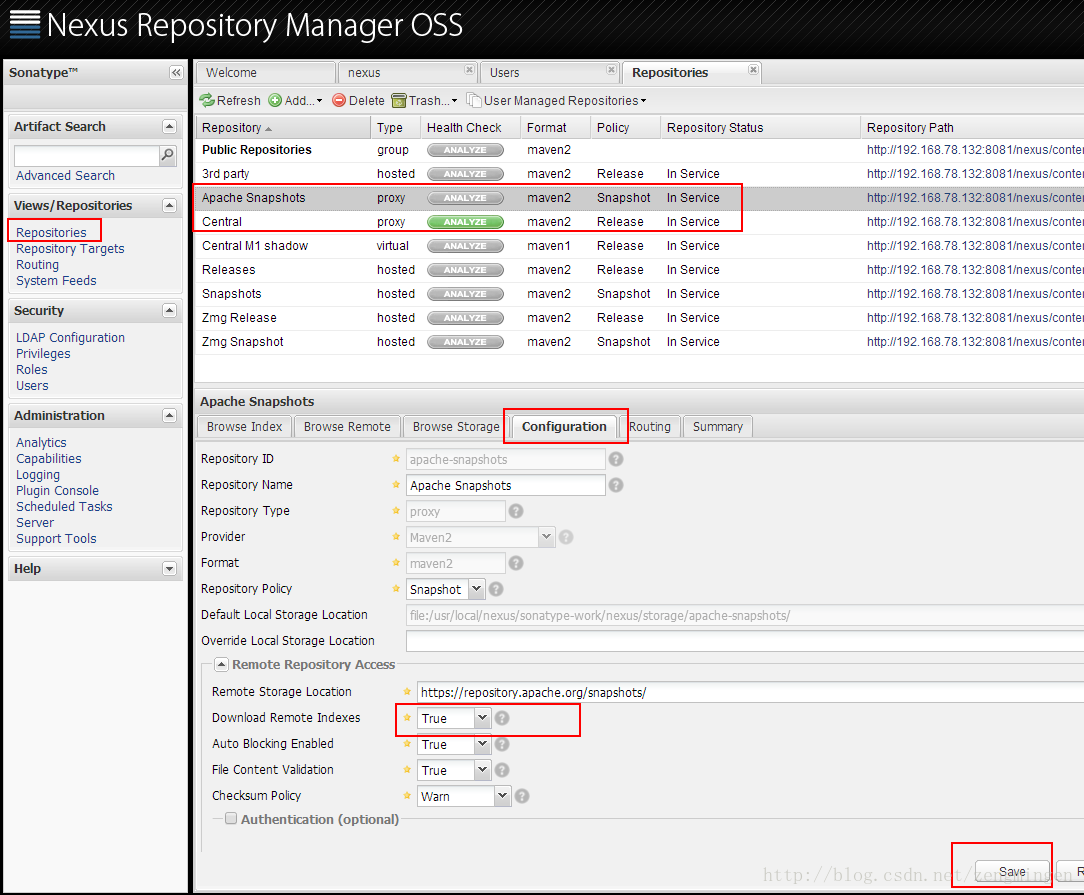
Task: Sort by the Repository column header
Action: click(x=283, y=128)
